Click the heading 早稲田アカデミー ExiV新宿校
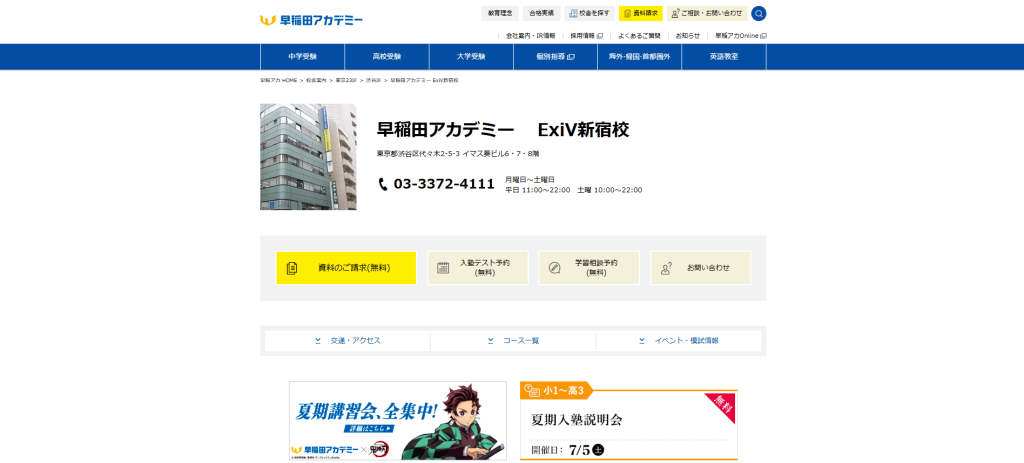 [x=503, y=129]
